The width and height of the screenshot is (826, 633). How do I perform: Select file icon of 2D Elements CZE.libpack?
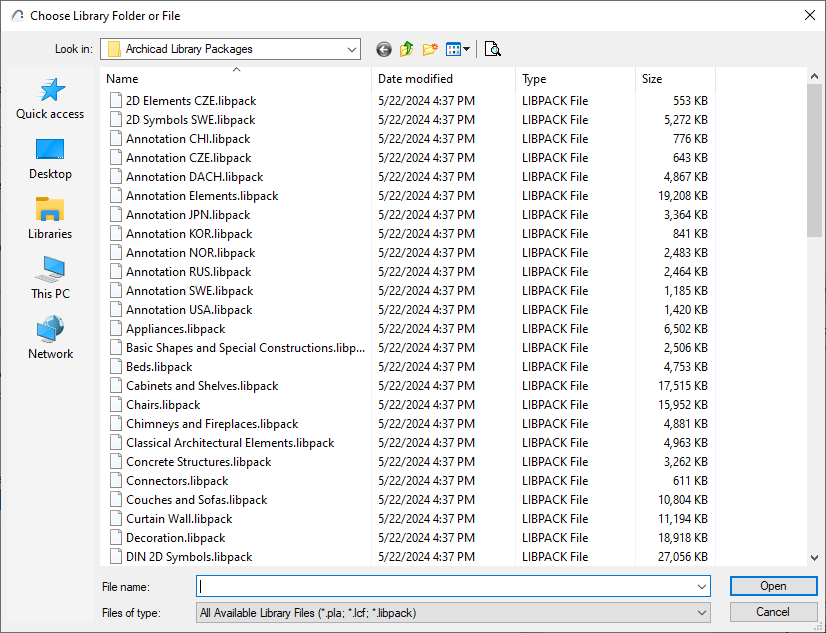point(116,101)
